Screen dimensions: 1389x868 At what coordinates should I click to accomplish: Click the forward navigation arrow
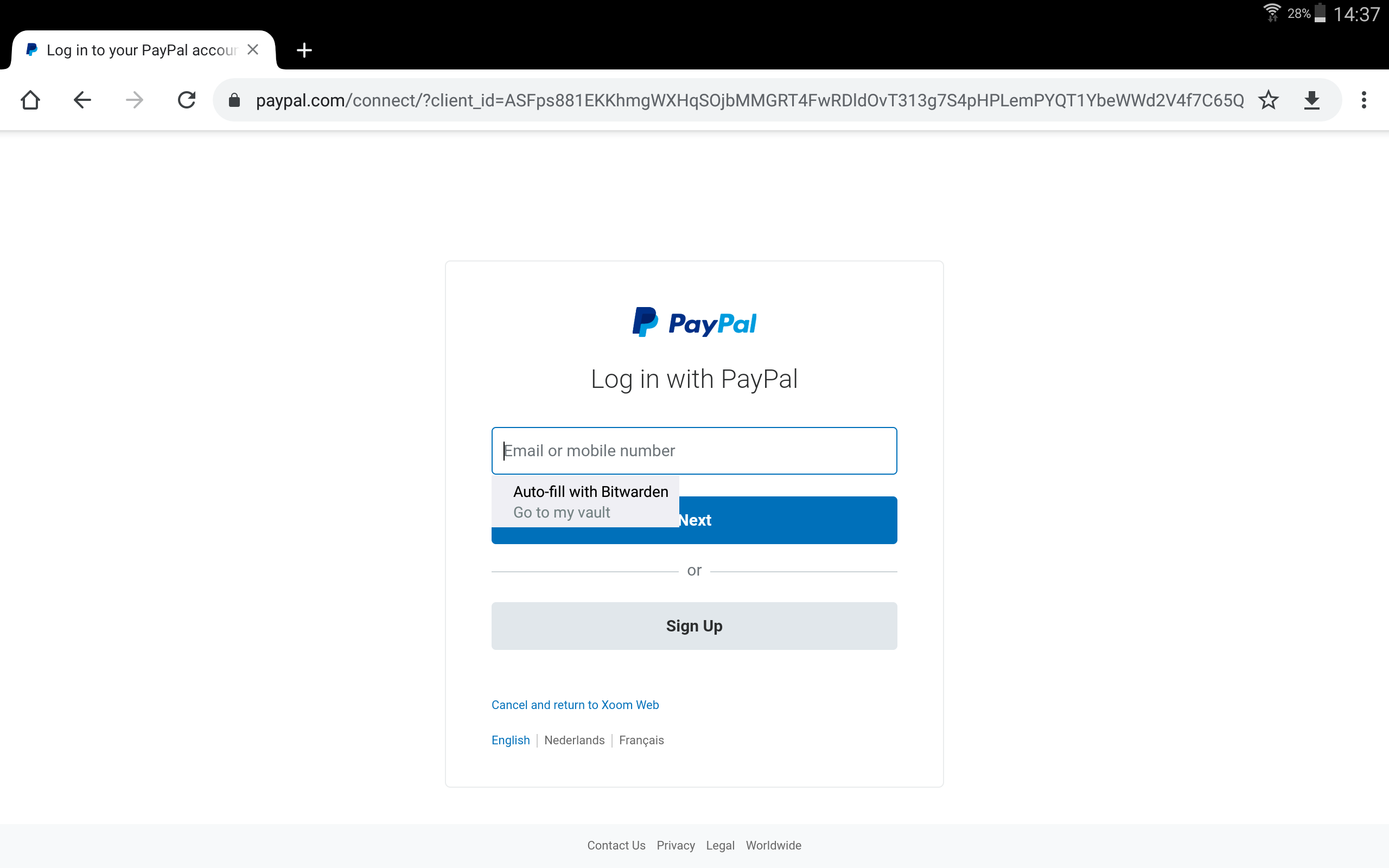coord(135,100)
